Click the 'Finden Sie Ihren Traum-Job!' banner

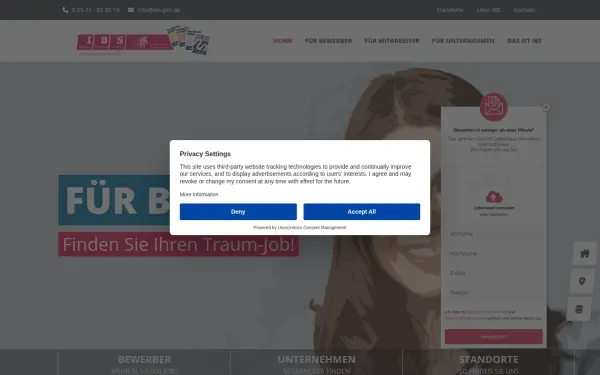[x=178, y=244]
